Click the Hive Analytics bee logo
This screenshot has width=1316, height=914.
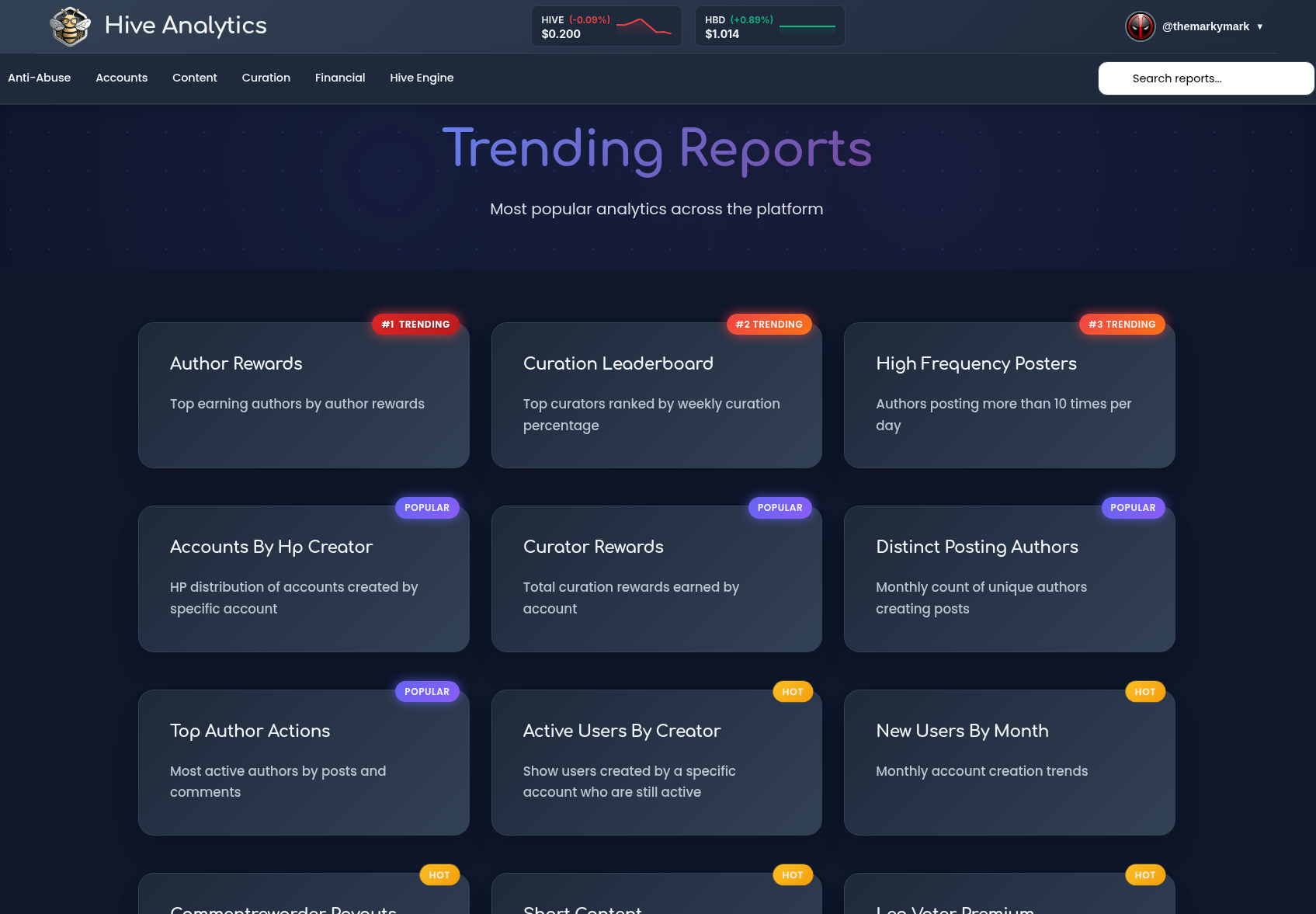(70, 26)
